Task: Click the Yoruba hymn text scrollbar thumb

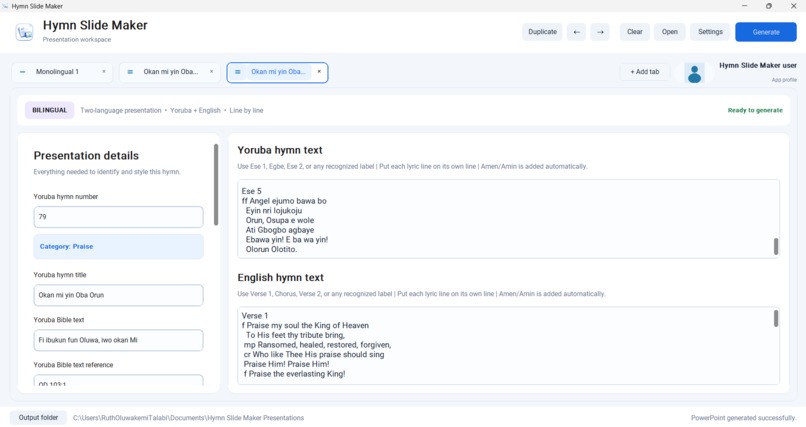Action: 776,247
